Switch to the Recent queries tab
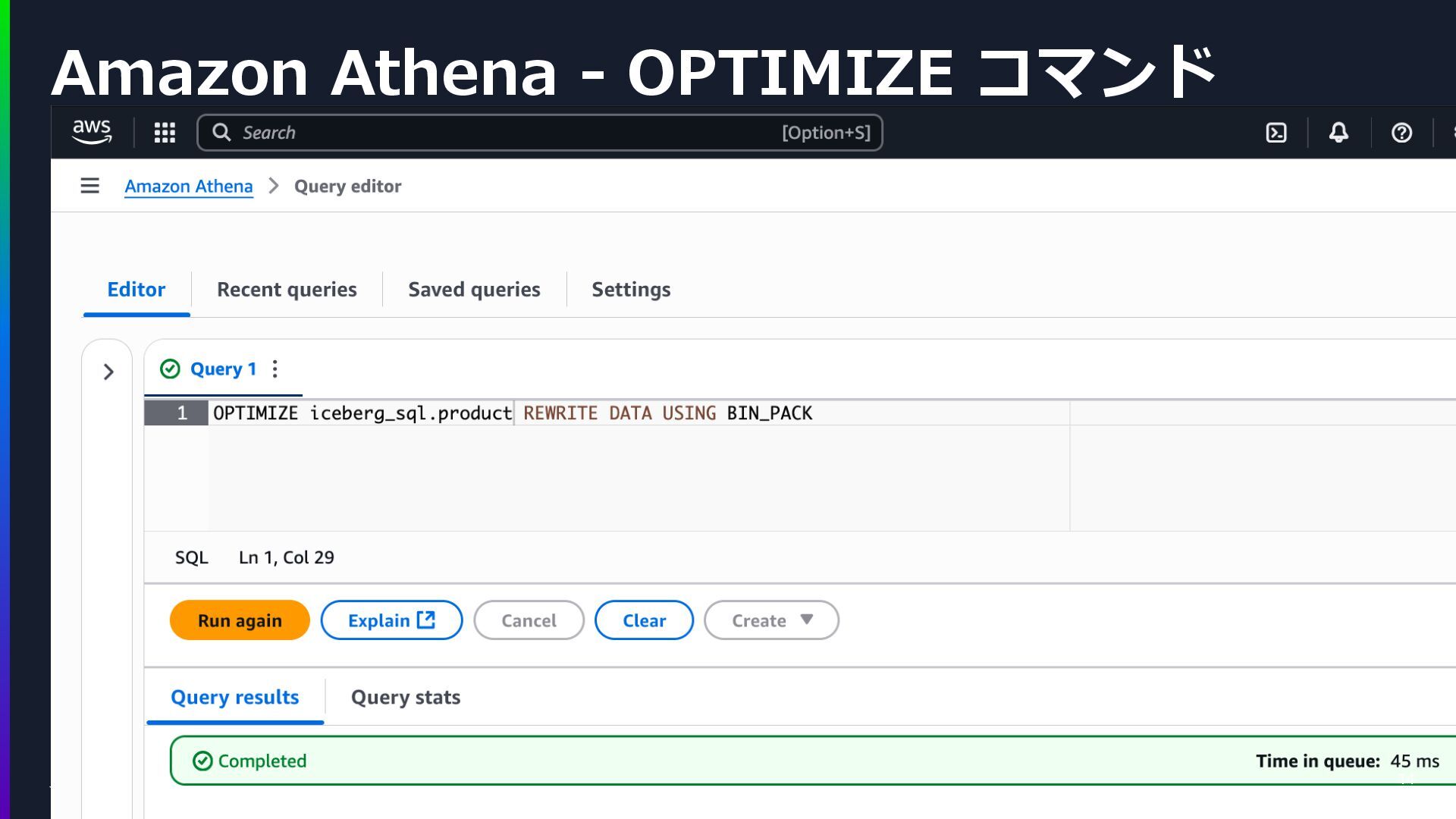Screen dimensions: 1456x819 pos(287,290)
